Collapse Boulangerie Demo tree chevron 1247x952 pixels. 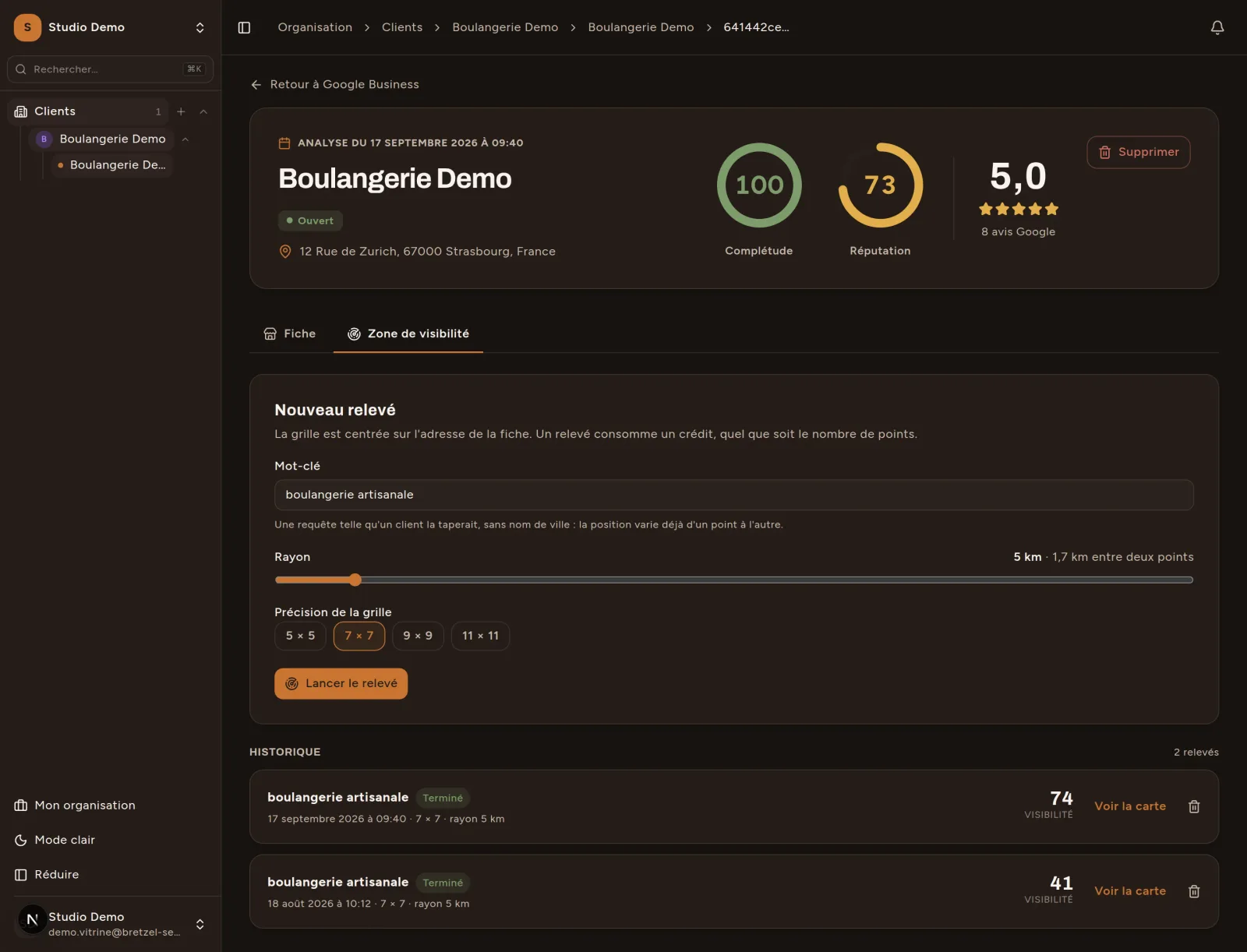185,139
